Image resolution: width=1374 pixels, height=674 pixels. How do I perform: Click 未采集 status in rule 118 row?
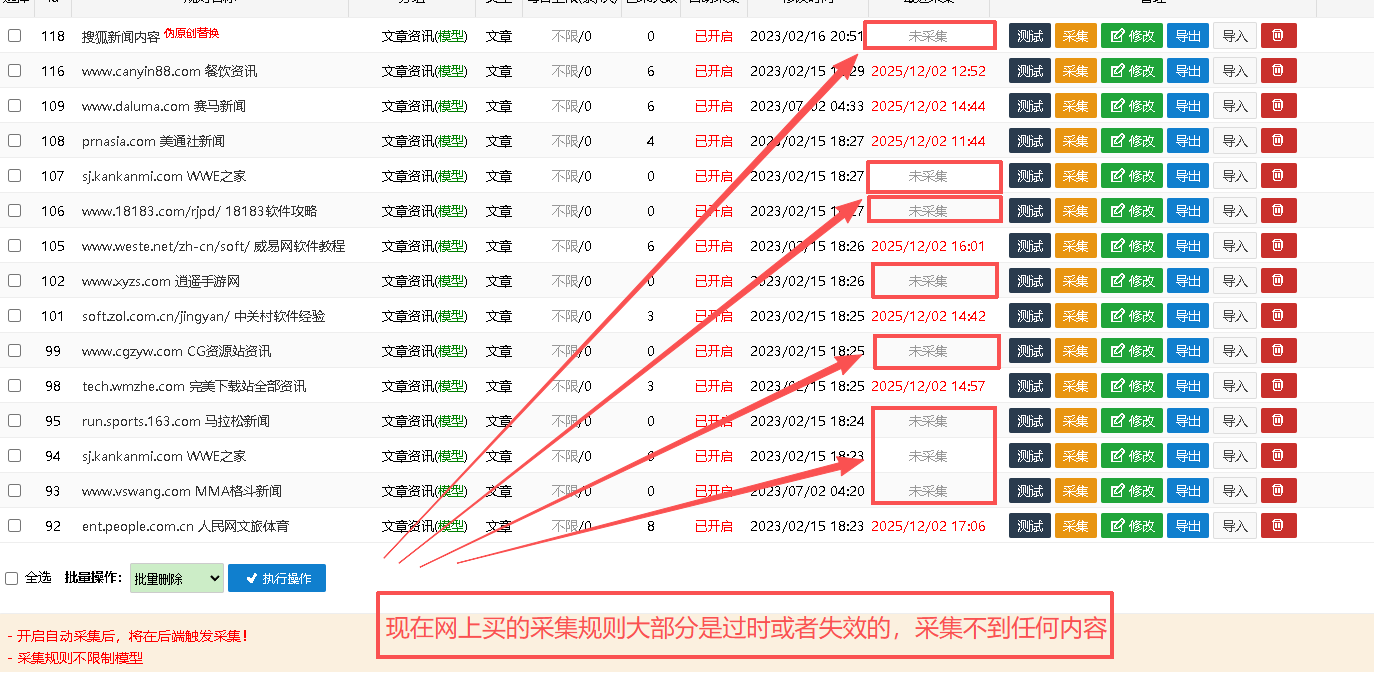[928, 36]
